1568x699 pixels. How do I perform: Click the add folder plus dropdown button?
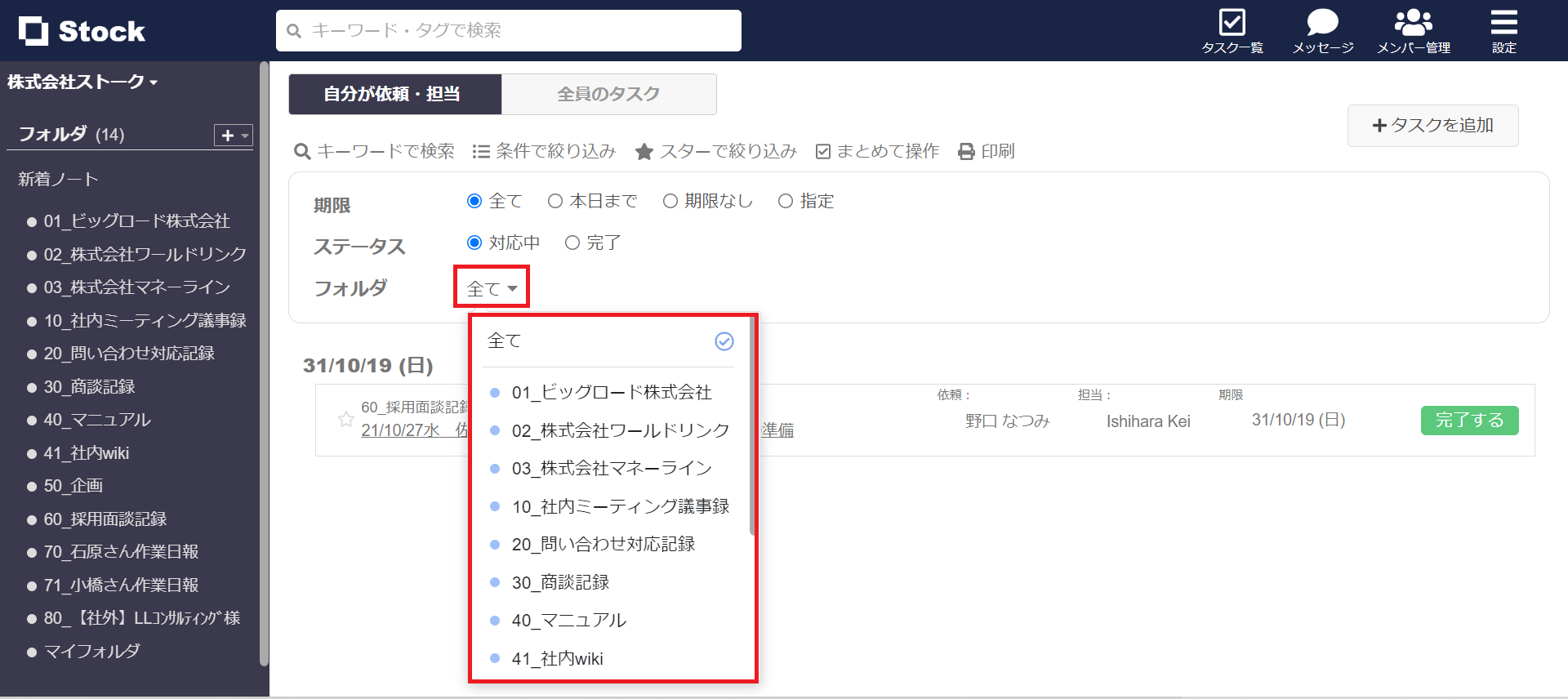click(x=233, y=136)
